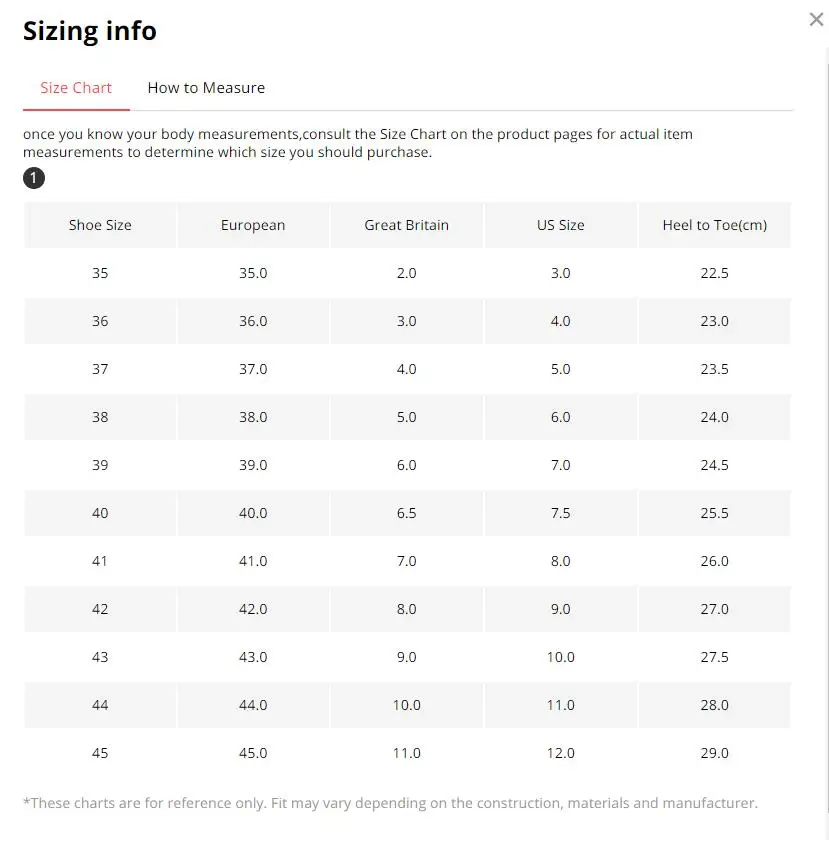Click the reference-only disclaimer footnote text
Screen dimensions: 829x866
[390, 803]
